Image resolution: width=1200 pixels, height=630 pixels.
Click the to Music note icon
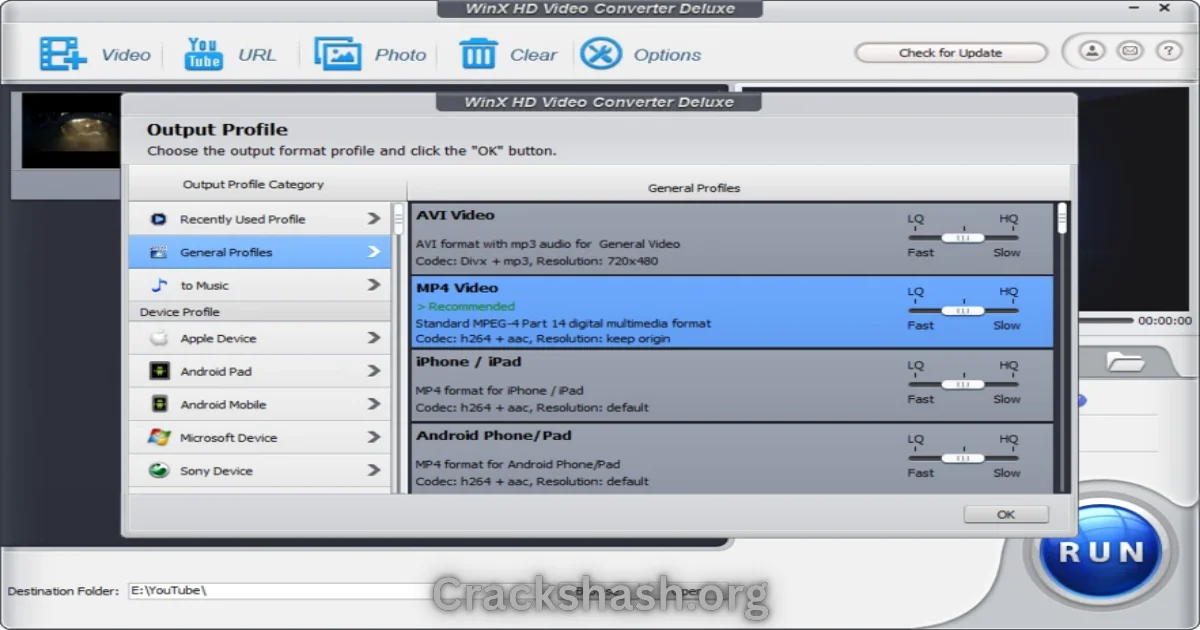(159, 285)
